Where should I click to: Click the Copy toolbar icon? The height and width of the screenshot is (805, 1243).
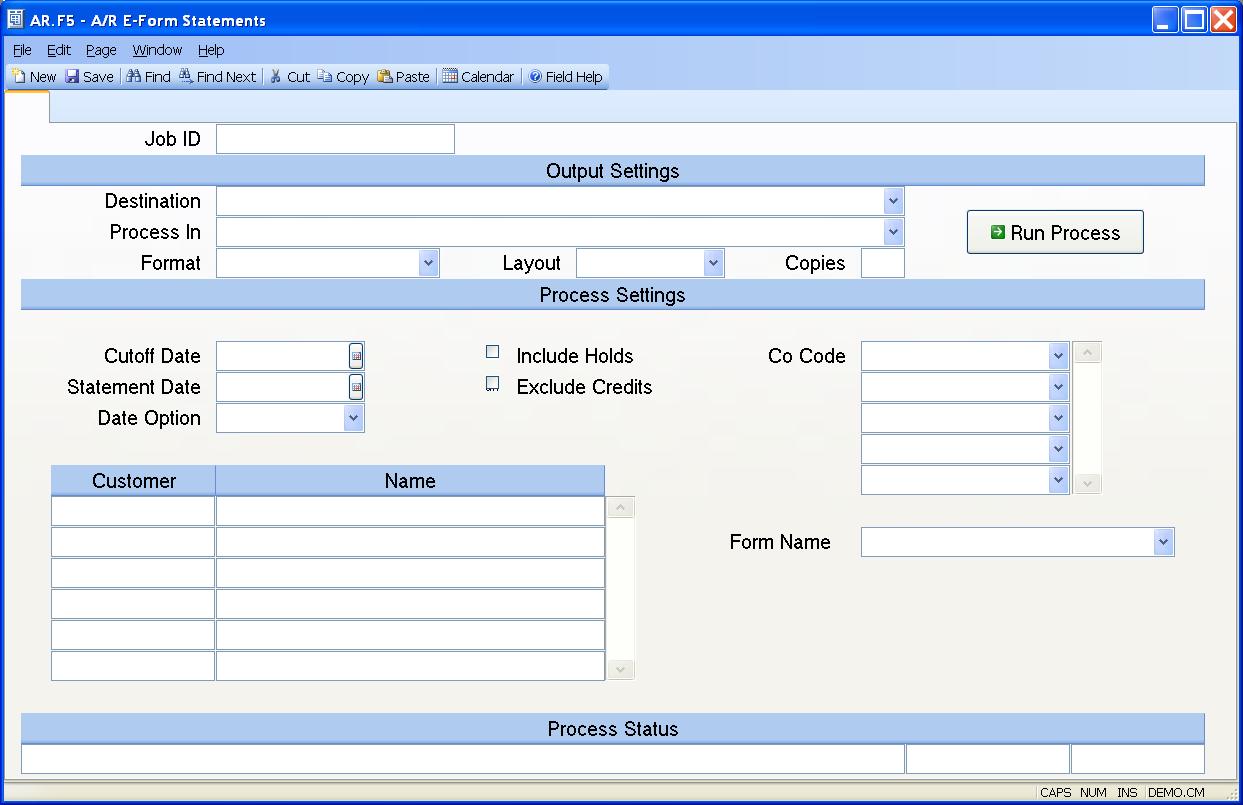click(325, 77)
